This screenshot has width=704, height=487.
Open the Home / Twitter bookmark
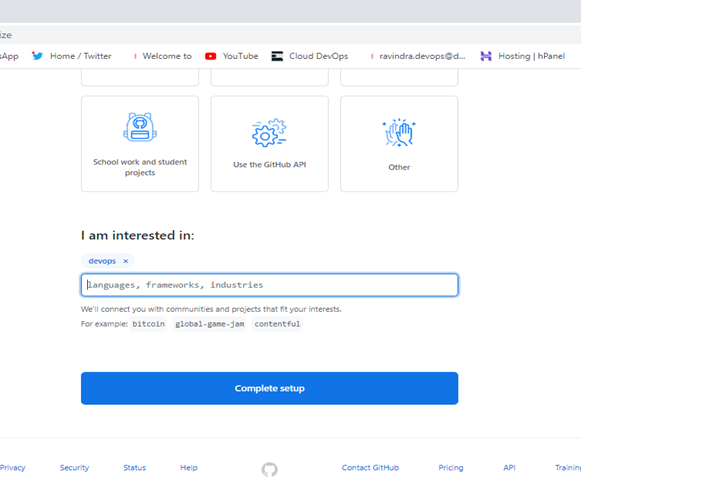pyautogui.click(x=72, y=56)
